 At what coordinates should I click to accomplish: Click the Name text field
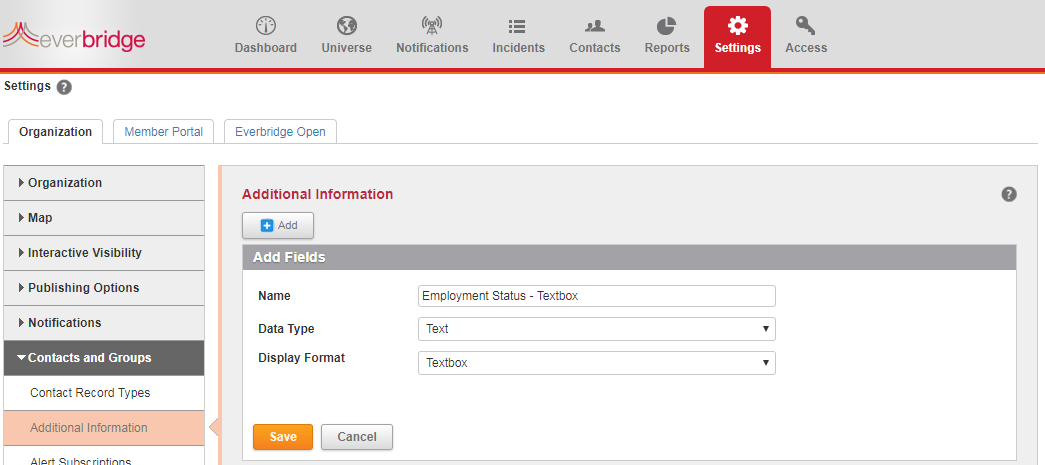[x=596, y=296]
